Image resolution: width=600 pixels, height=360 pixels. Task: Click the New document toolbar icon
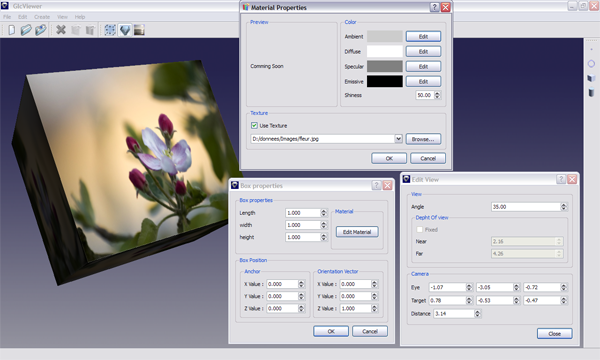pos(11,30)
